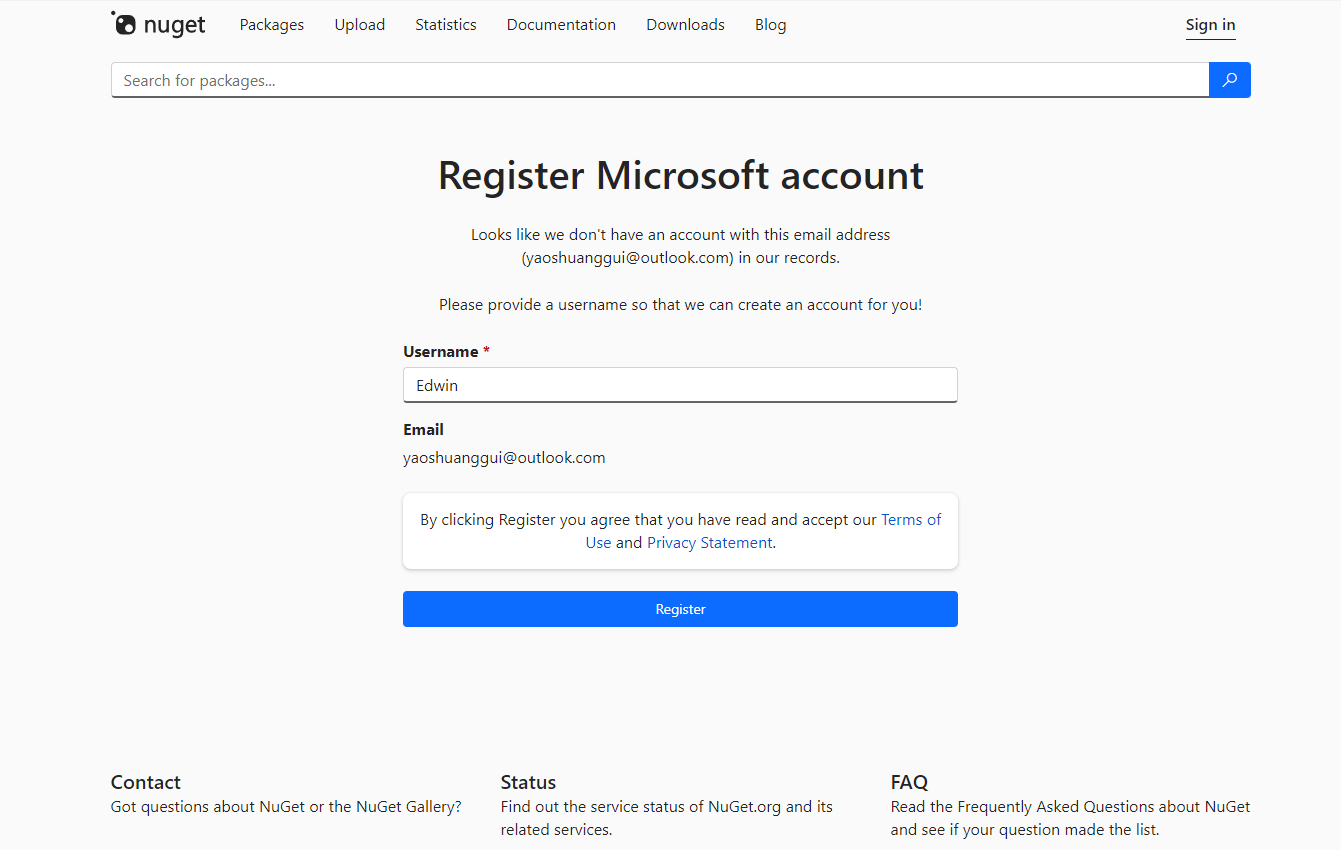This screenshot has width=1341, height=850.
Task: Open the Privacy Statement link
Action: (709, 543)
